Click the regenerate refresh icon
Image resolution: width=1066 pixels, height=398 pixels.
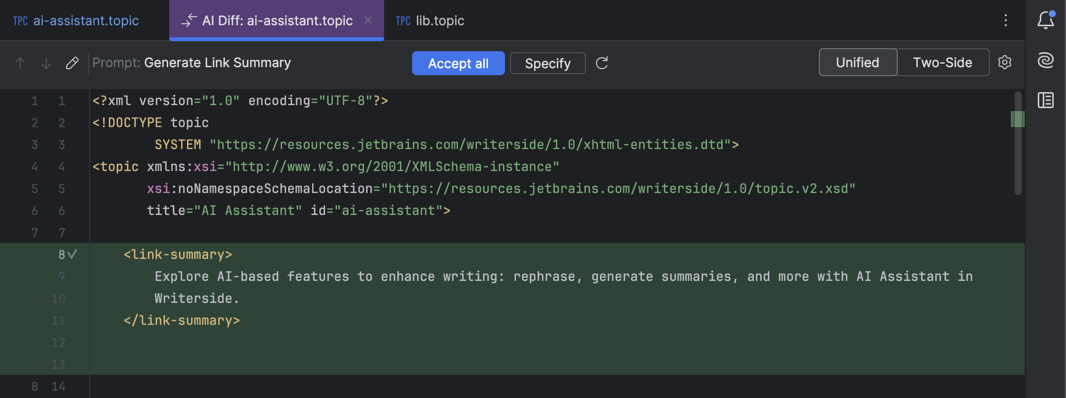(602, 63)
